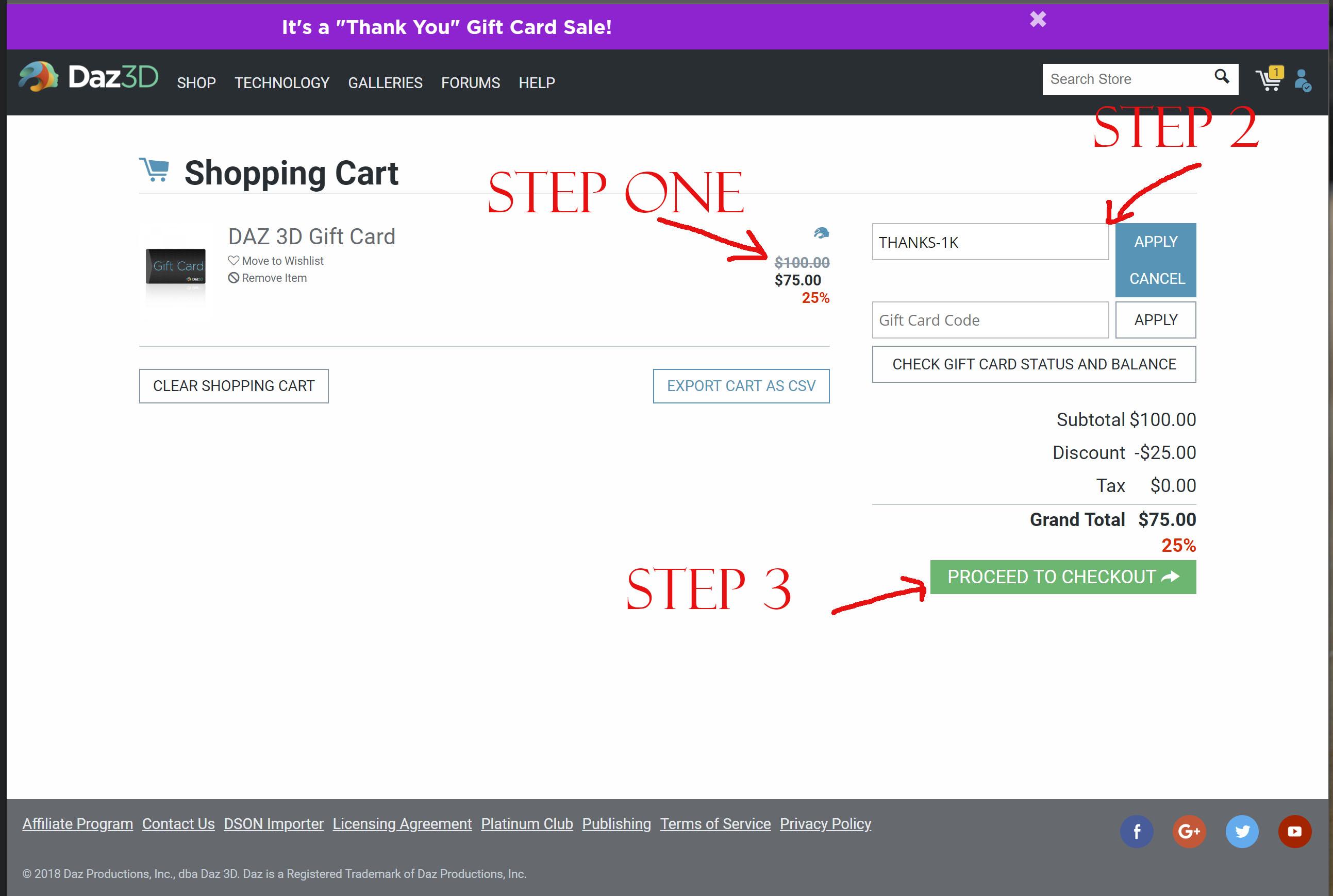
Task: Visit Daz3D's YouTube channel
Action: point(1295,832)
